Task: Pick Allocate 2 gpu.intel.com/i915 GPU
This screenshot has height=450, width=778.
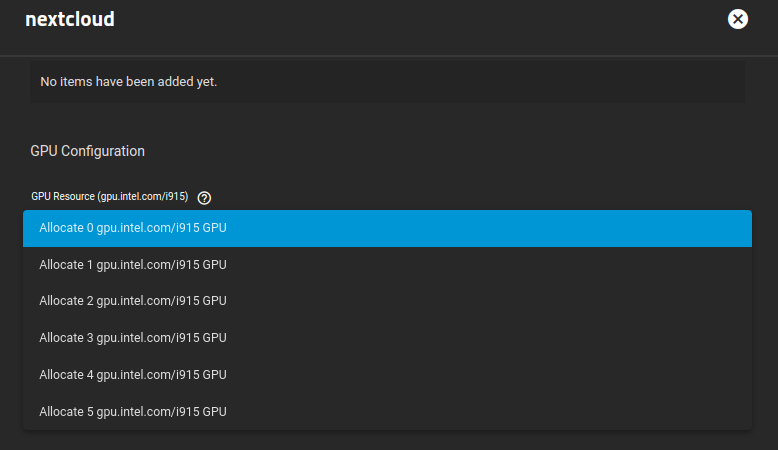Action: (388, 301)
